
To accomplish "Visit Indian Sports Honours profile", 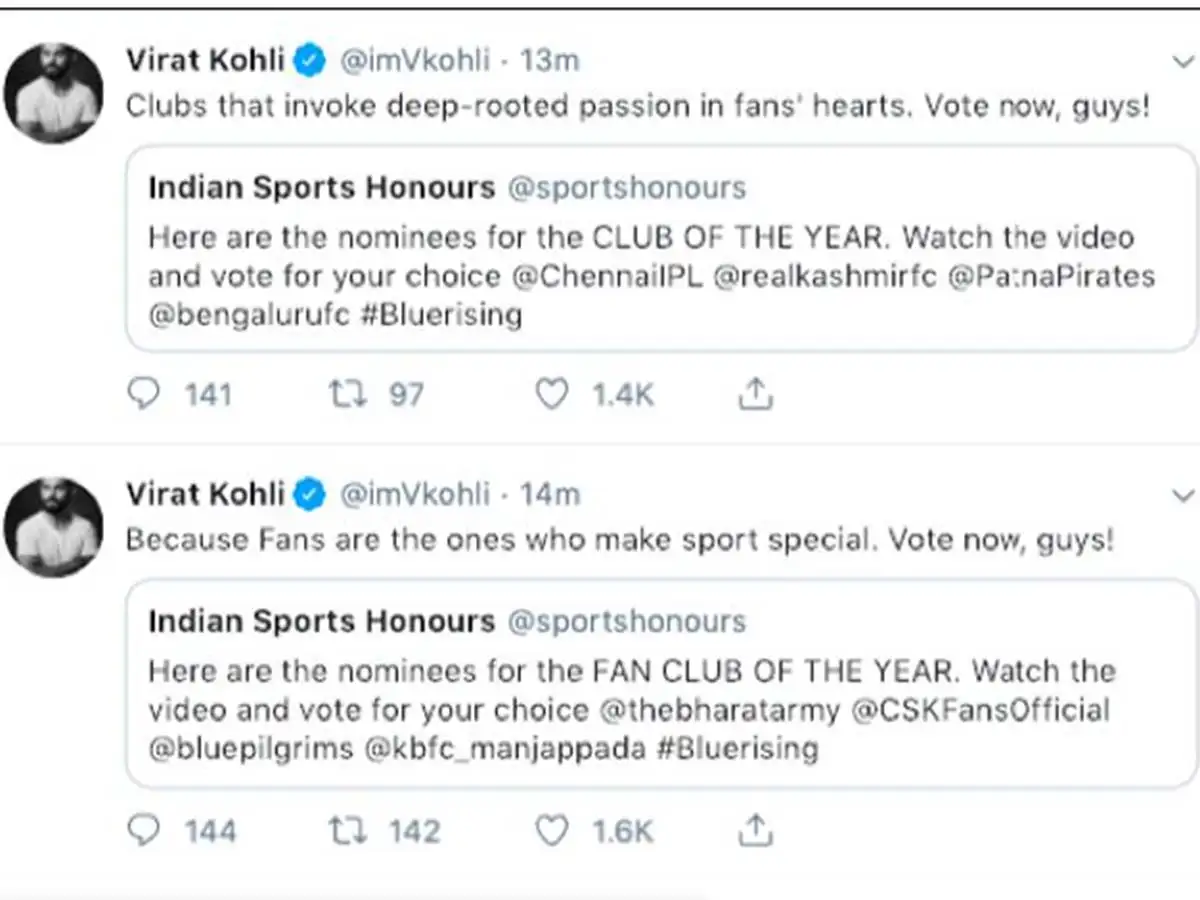I will pyautogui.click(x=321, y=187).
